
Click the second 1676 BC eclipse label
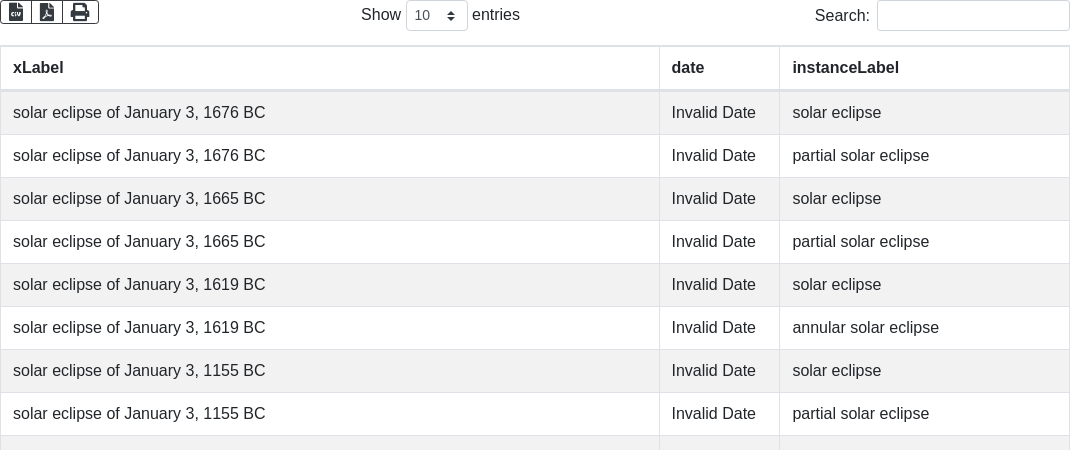coord(139,156)
